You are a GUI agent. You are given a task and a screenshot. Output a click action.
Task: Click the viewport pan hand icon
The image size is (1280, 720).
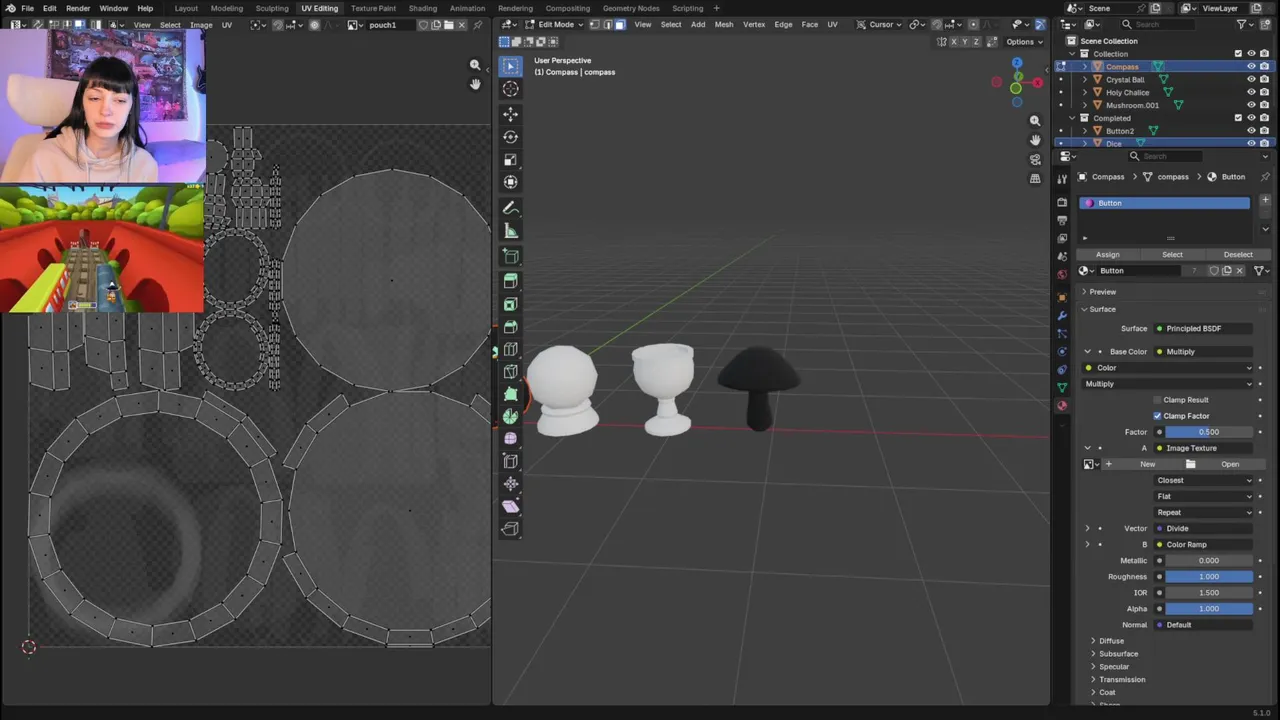[x=1035, y=140]
